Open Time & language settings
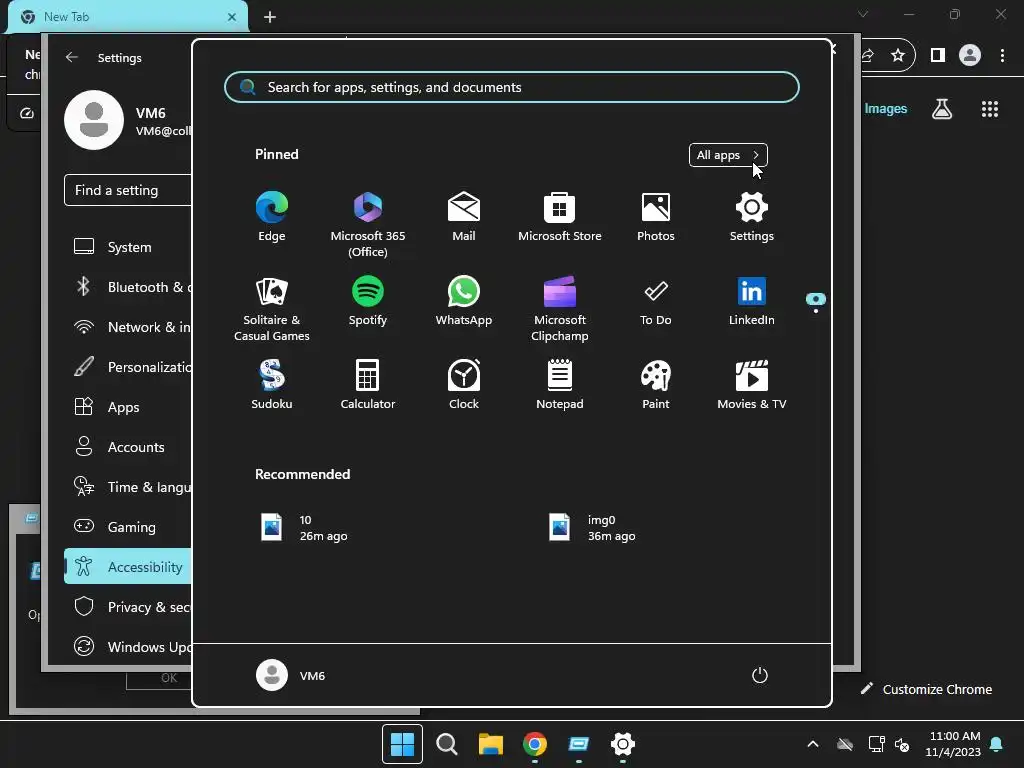This screenshot has height=768, width=1024. (x=129, y=487)
